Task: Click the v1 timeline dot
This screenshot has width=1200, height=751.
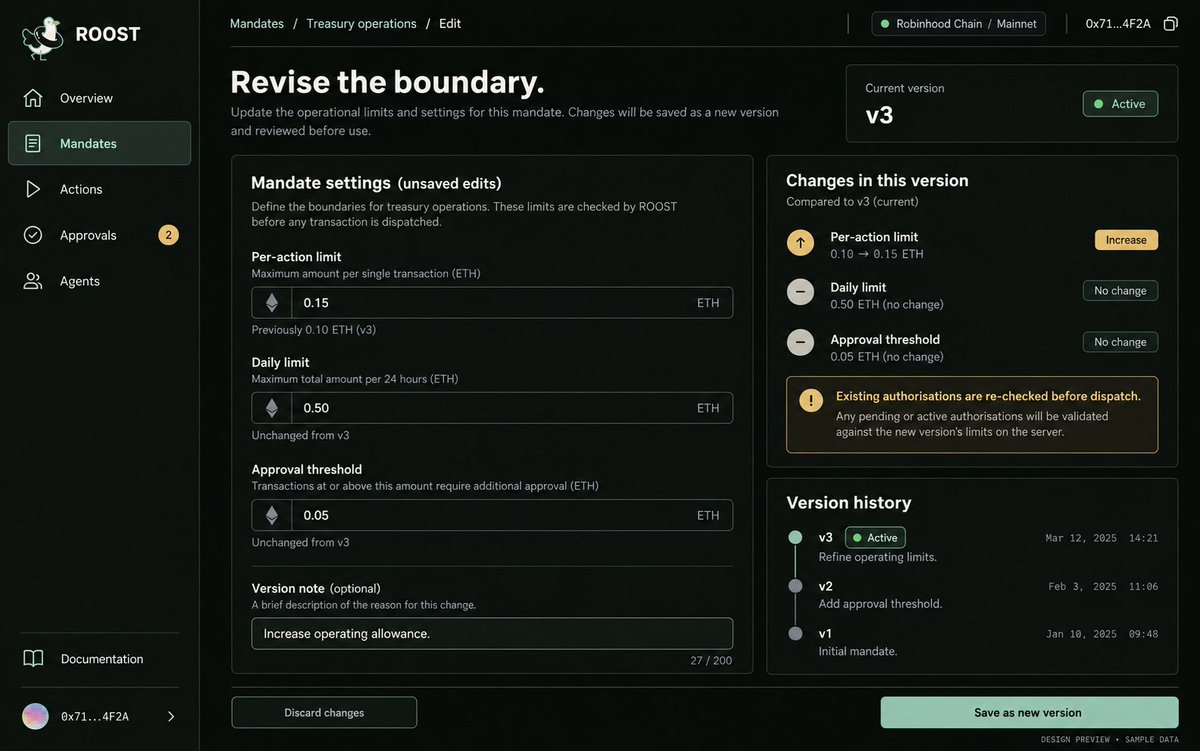Action: [795, 633]
